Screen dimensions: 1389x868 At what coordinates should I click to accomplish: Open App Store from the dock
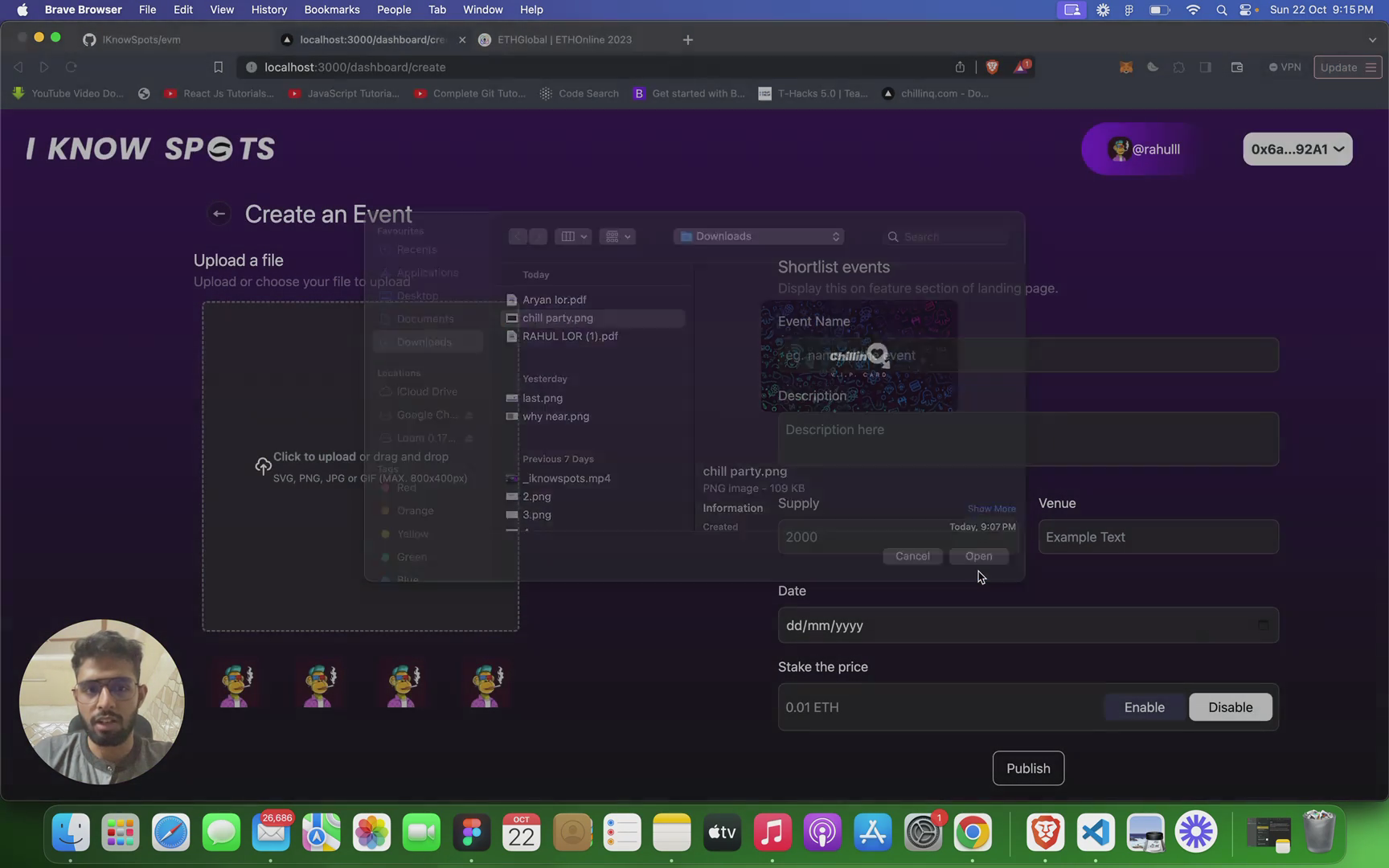tap(873, 833)
